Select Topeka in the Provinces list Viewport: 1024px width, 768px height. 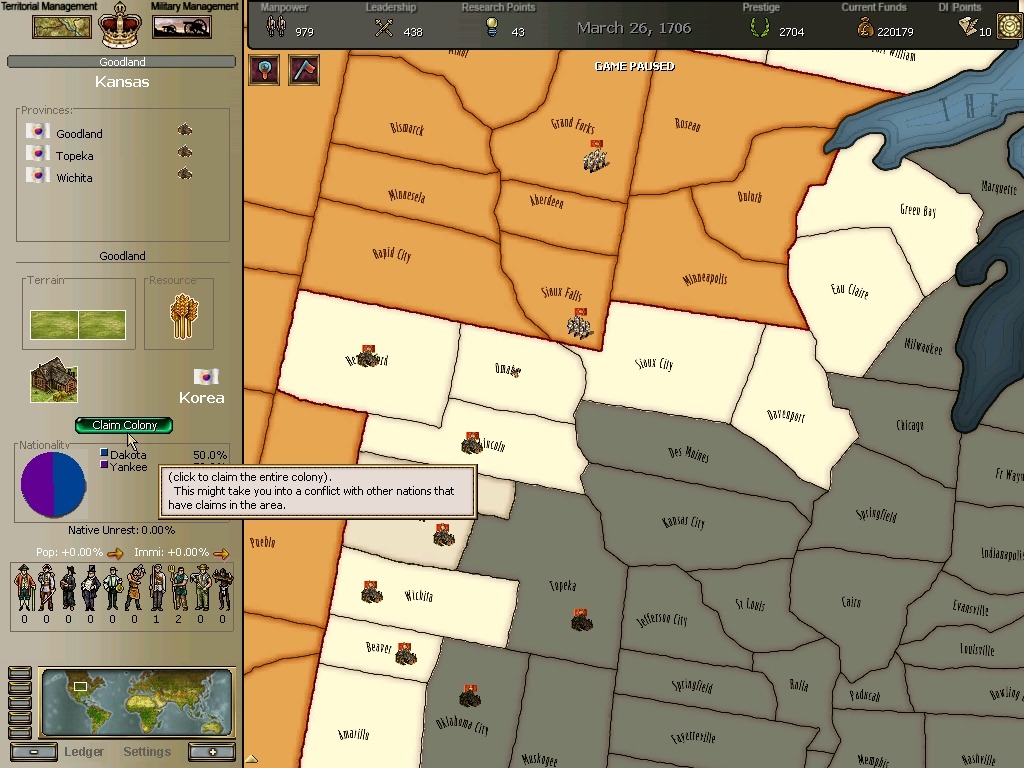74,156
